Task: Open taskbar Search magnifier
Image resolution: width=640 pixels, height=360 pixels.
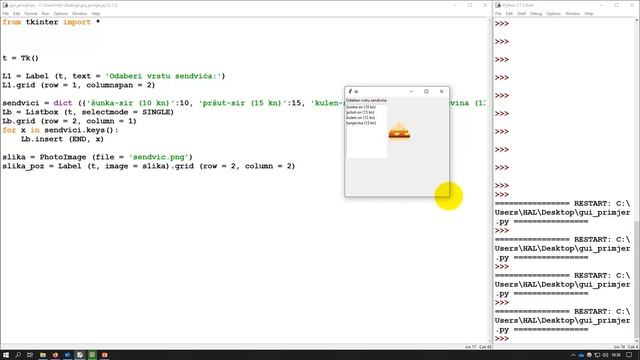Action: (x=18, y=355)
